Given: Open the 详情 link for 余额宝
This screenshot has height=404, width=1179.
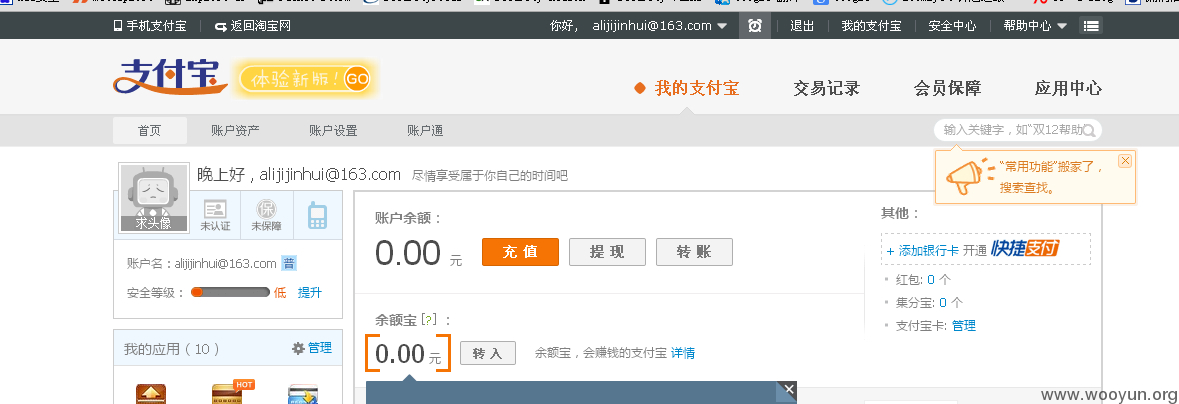Looking at the screenshot, I should point(683,353).
